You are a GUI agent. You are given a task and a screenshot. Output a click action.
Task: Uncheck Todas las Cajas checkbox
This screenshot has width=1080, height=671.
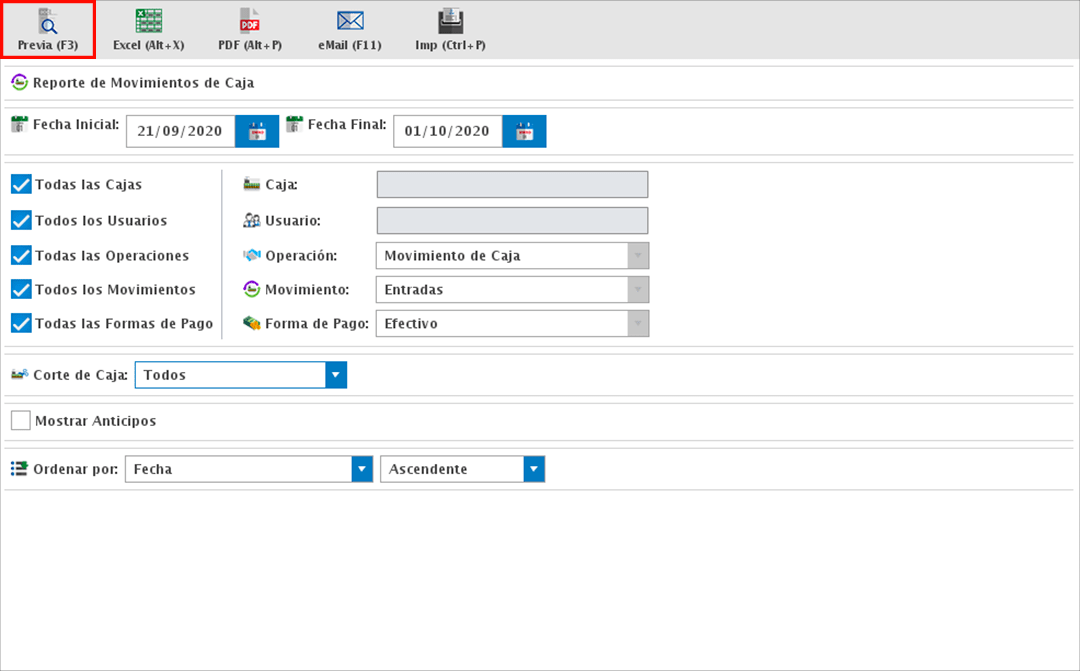tap(21, 185)
